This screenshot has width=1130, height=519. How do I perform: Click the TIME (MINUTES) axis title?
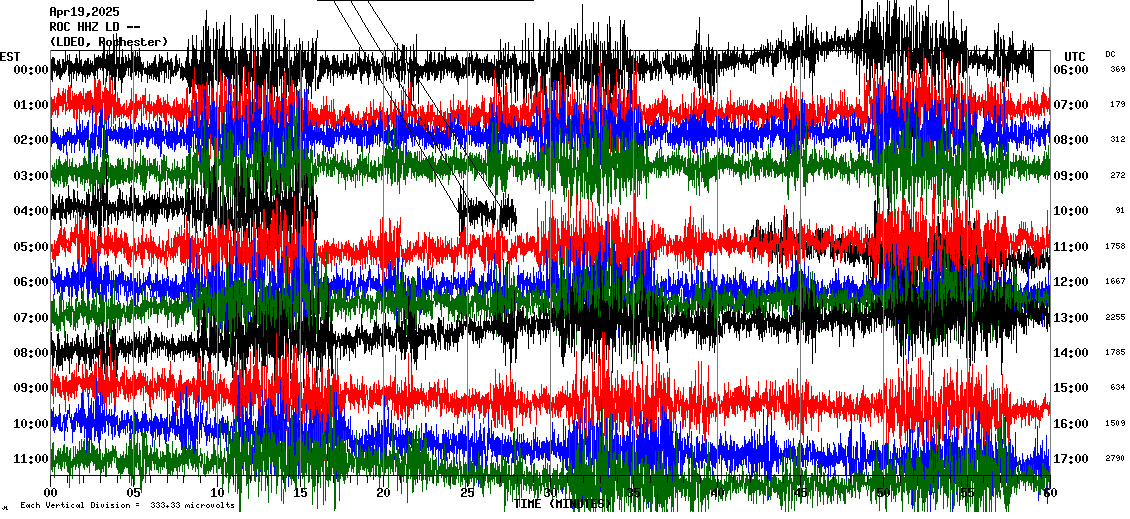[560, 504]
